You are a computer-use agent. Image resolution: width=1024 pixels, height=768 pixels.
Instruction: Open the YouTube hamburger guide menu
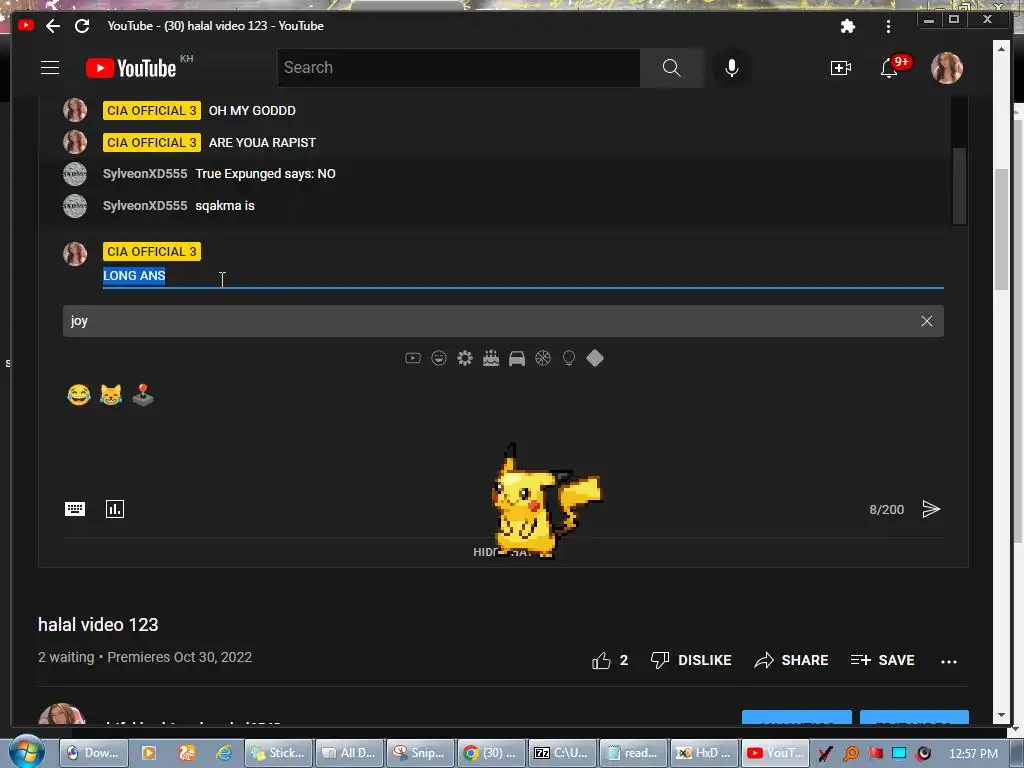tap(50, 68)
